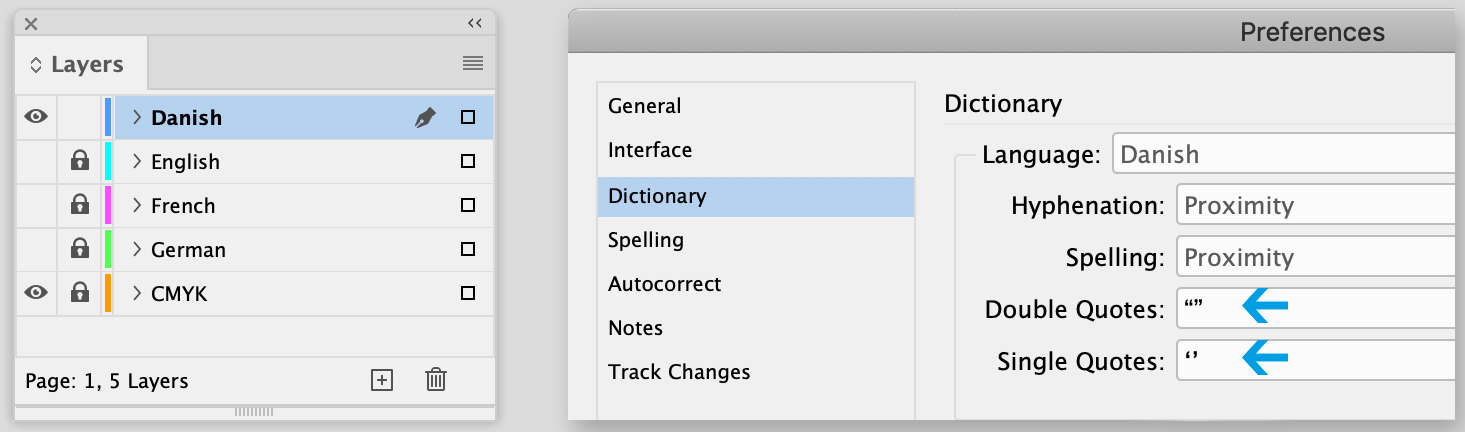Click the Delete selected layers trash icon

click(x=436, y=380)
